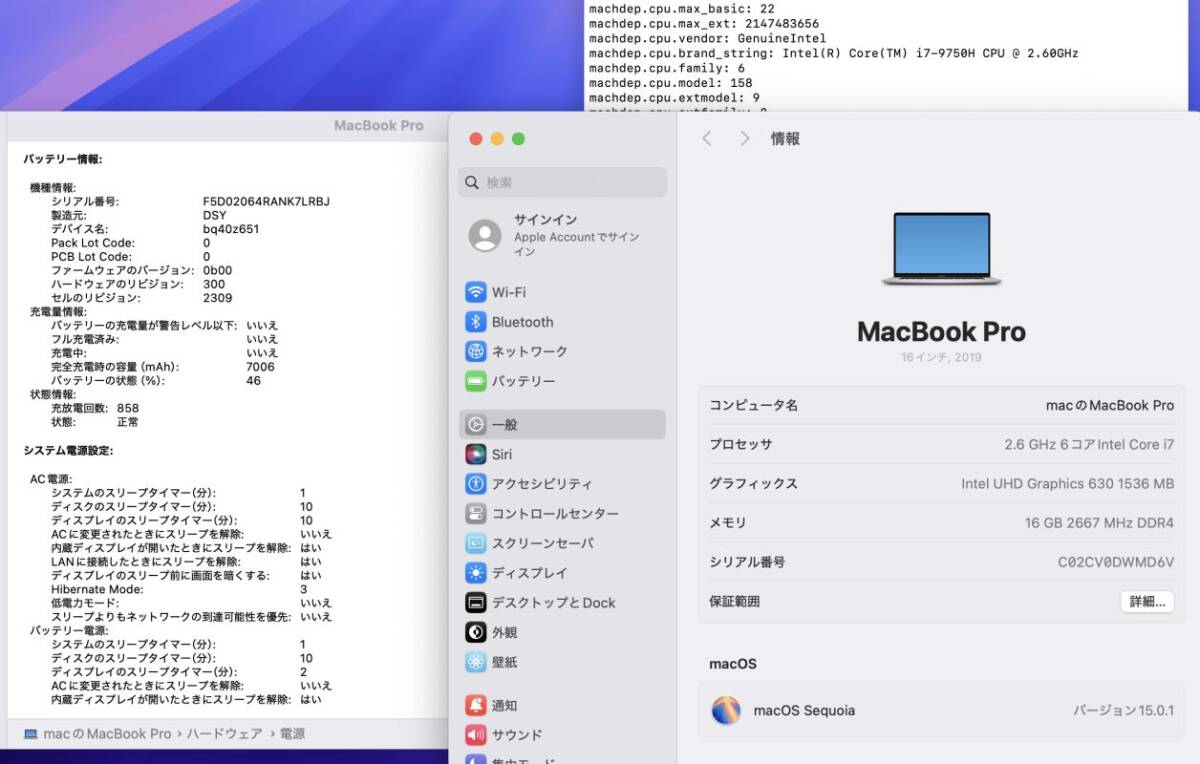Viewport: 1200px width, 764px height.
Task: Open Bluetooth icon in sidebar
Action: click(476, 322)
